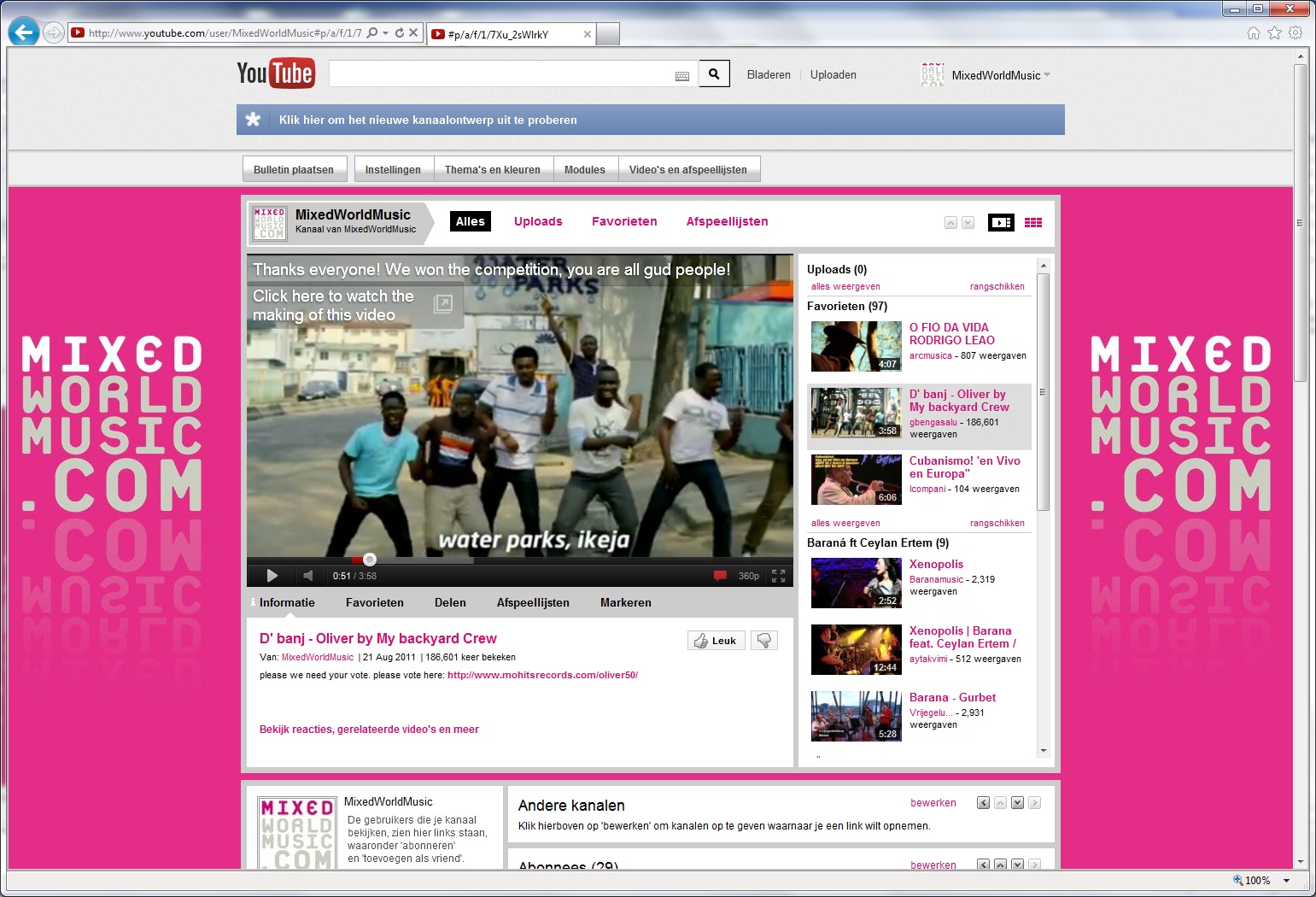Click Bekijk reacties, gerelateerde video's en meer
1316x897 pixels.
369,730
